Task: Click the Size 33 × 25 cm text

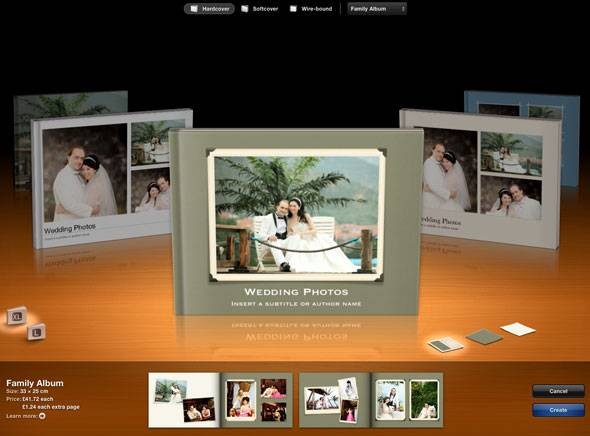Action: click(x=27, y=392)
